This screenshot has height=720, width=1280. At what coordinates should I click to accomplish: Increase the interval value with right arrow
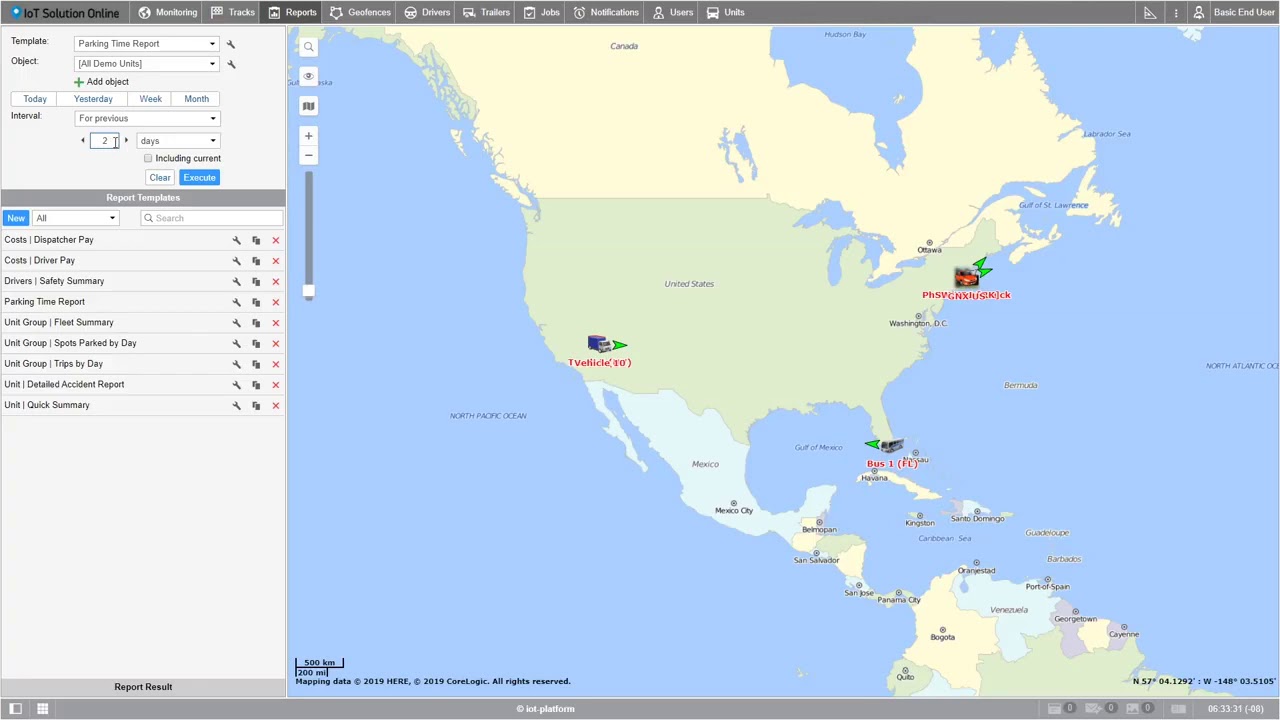[x=126, y=141]
